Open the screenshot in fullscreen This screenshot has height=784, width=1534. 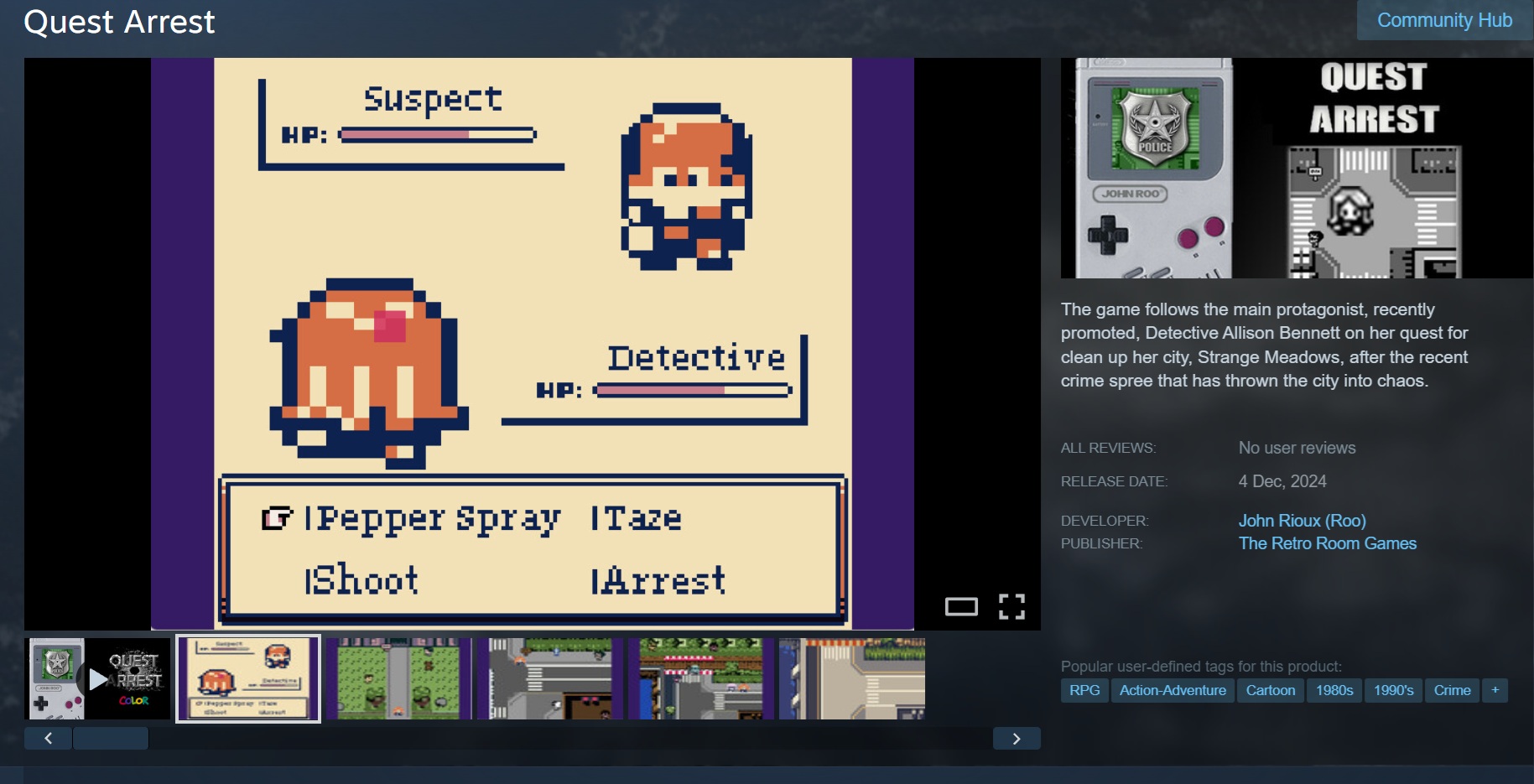(1011, 606)
